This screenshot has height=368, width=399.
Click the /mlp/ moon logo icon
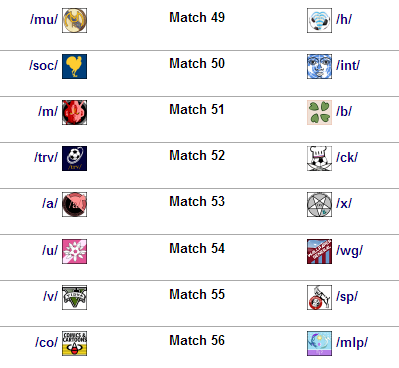tap(319, 343)
